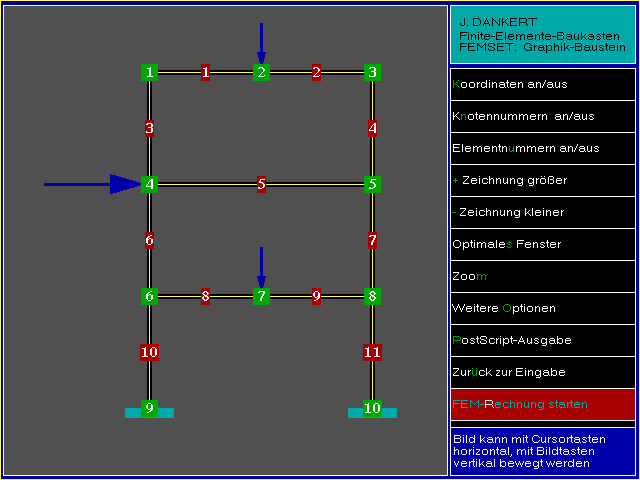Screen dimensions: 640x480
Task: Select green node 5 on frame
Action: 372,184
